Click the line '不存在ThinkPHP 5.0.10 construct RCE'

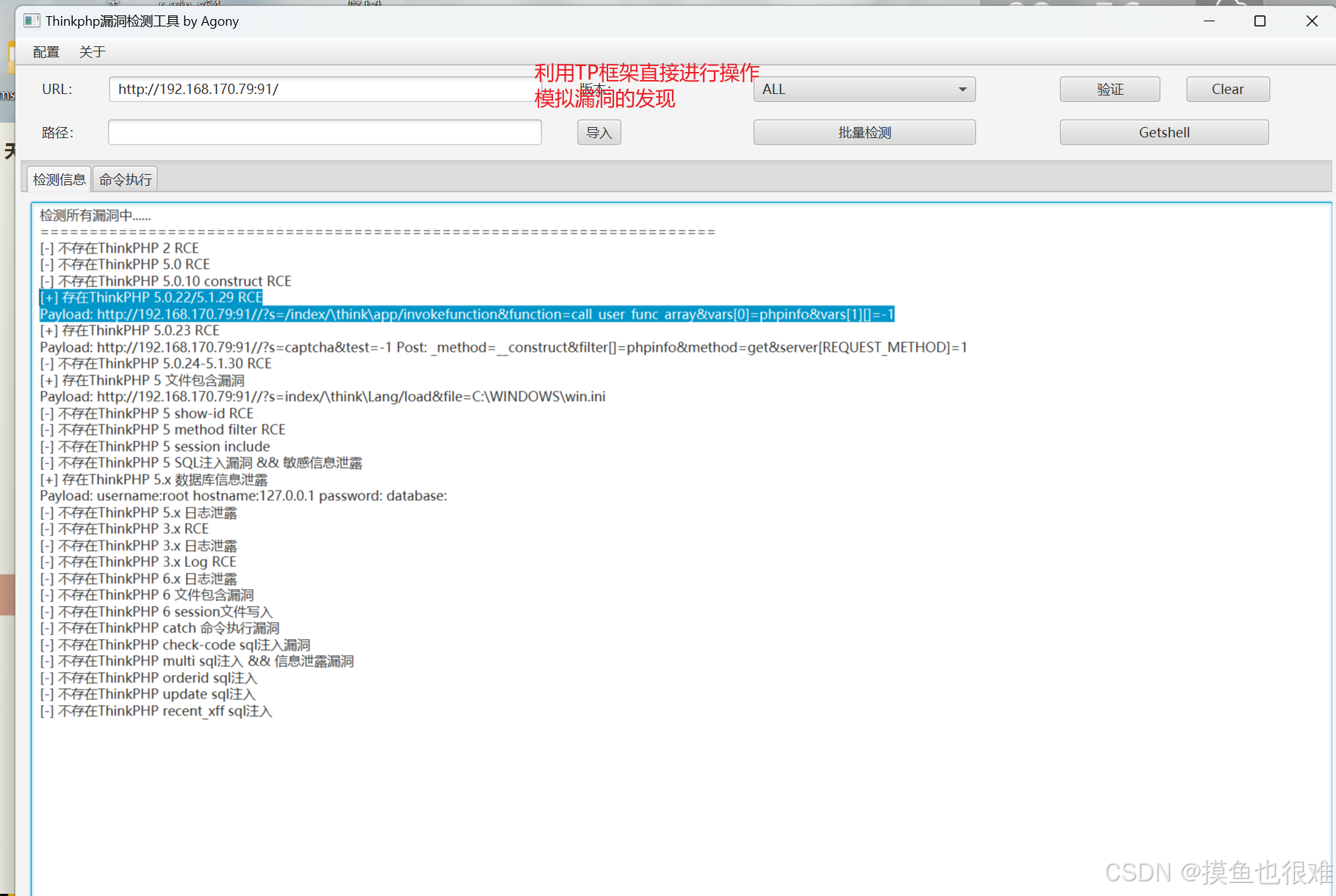(166, 281)
